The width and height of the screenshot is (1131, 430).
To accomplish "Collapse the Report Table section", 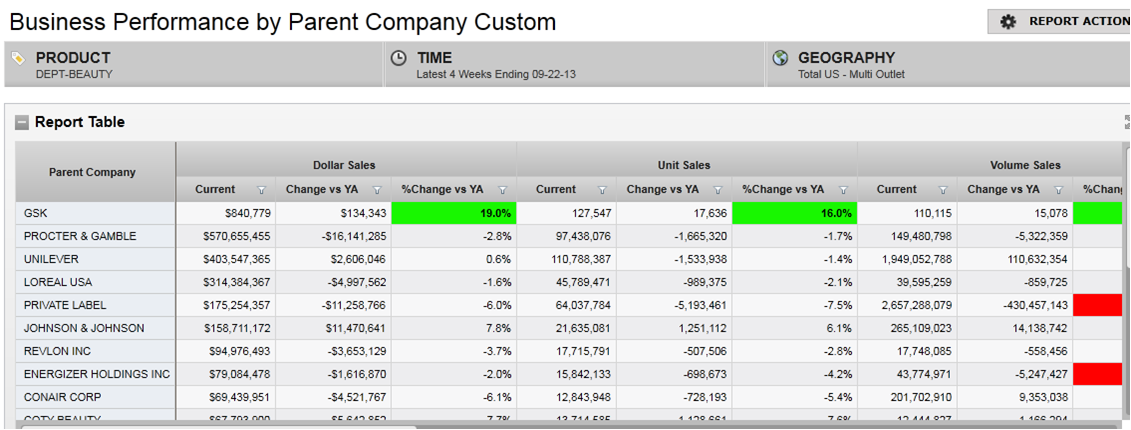I will click(22, 123).
